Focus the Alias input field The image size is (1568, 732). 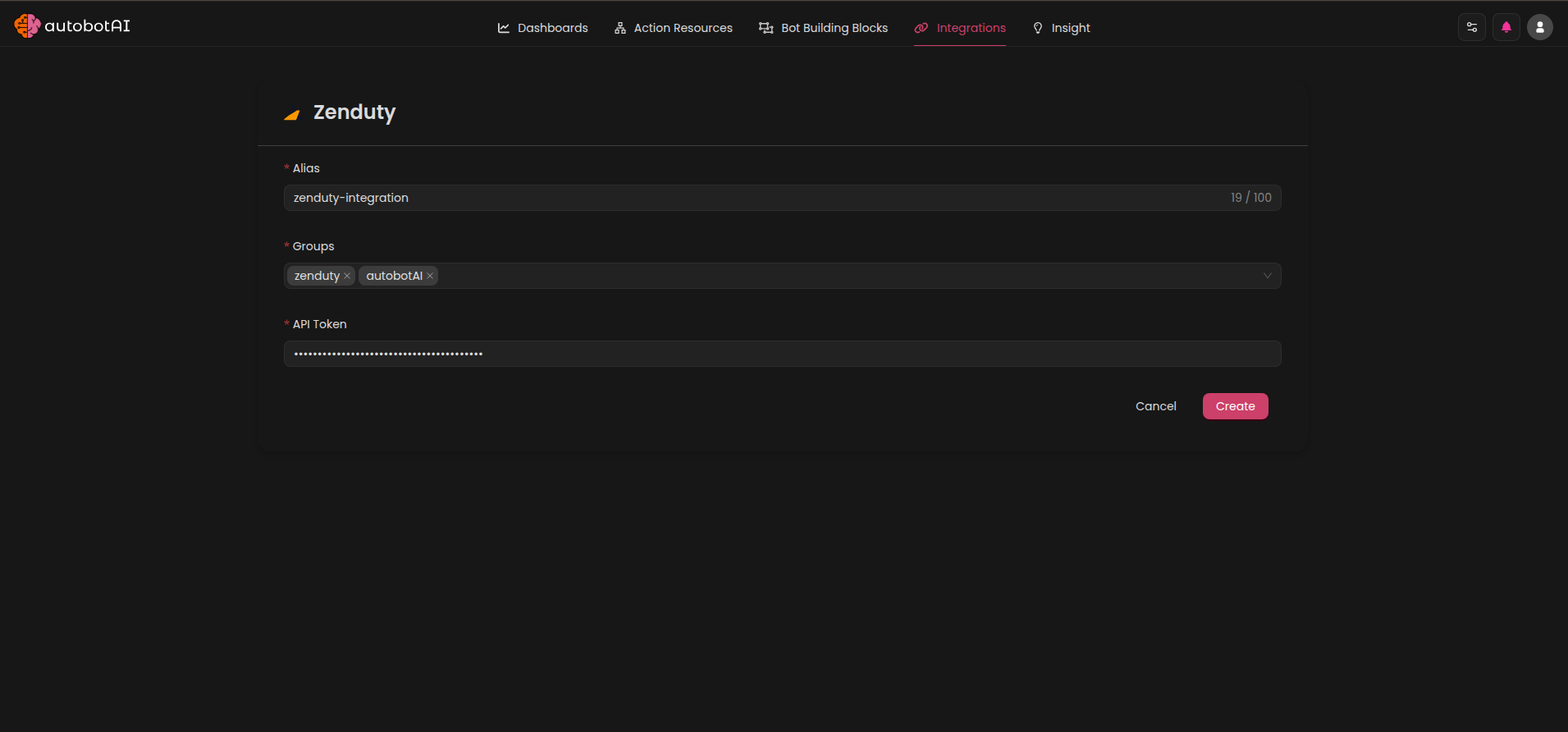783,198
